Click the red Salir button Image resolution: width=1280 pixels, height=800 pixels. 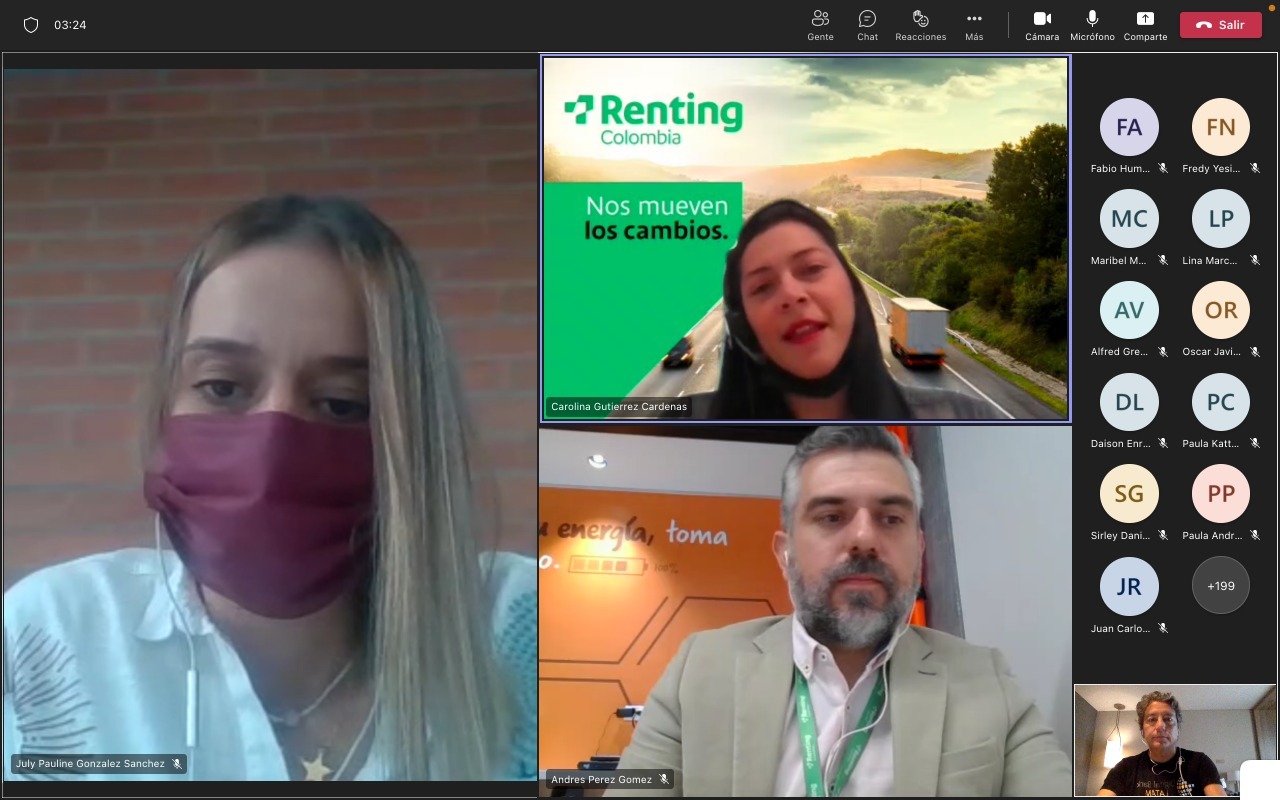click(x=1220, y=25)
